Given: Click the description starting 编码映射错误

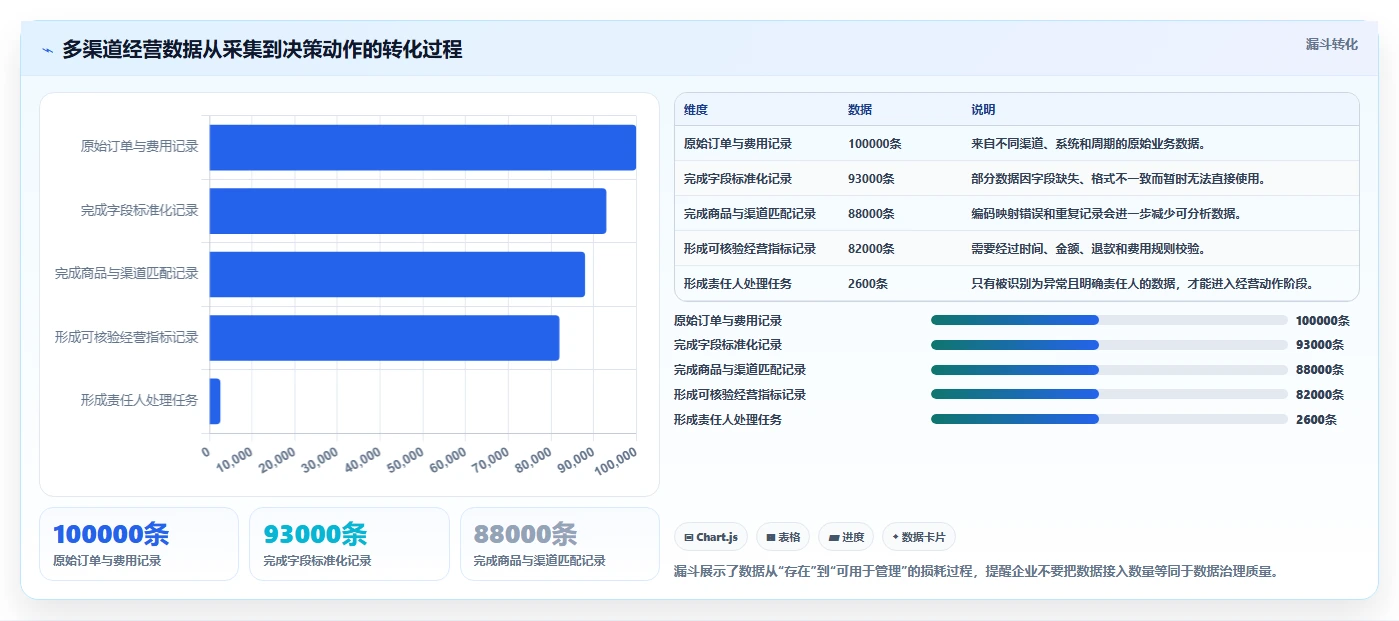Looking at the screenshot, I should tap(1107, 214).
